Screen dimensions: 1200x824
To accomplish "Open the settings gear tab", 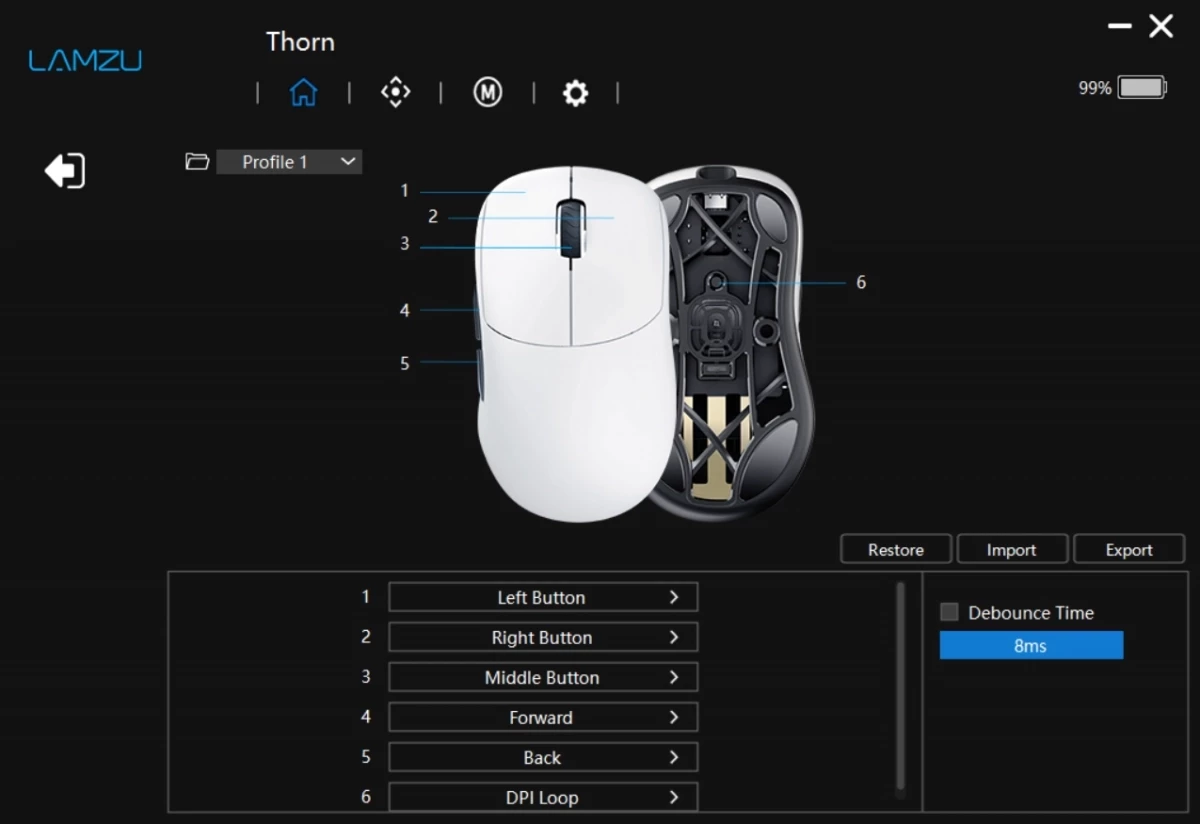I will tap(575, 93).
